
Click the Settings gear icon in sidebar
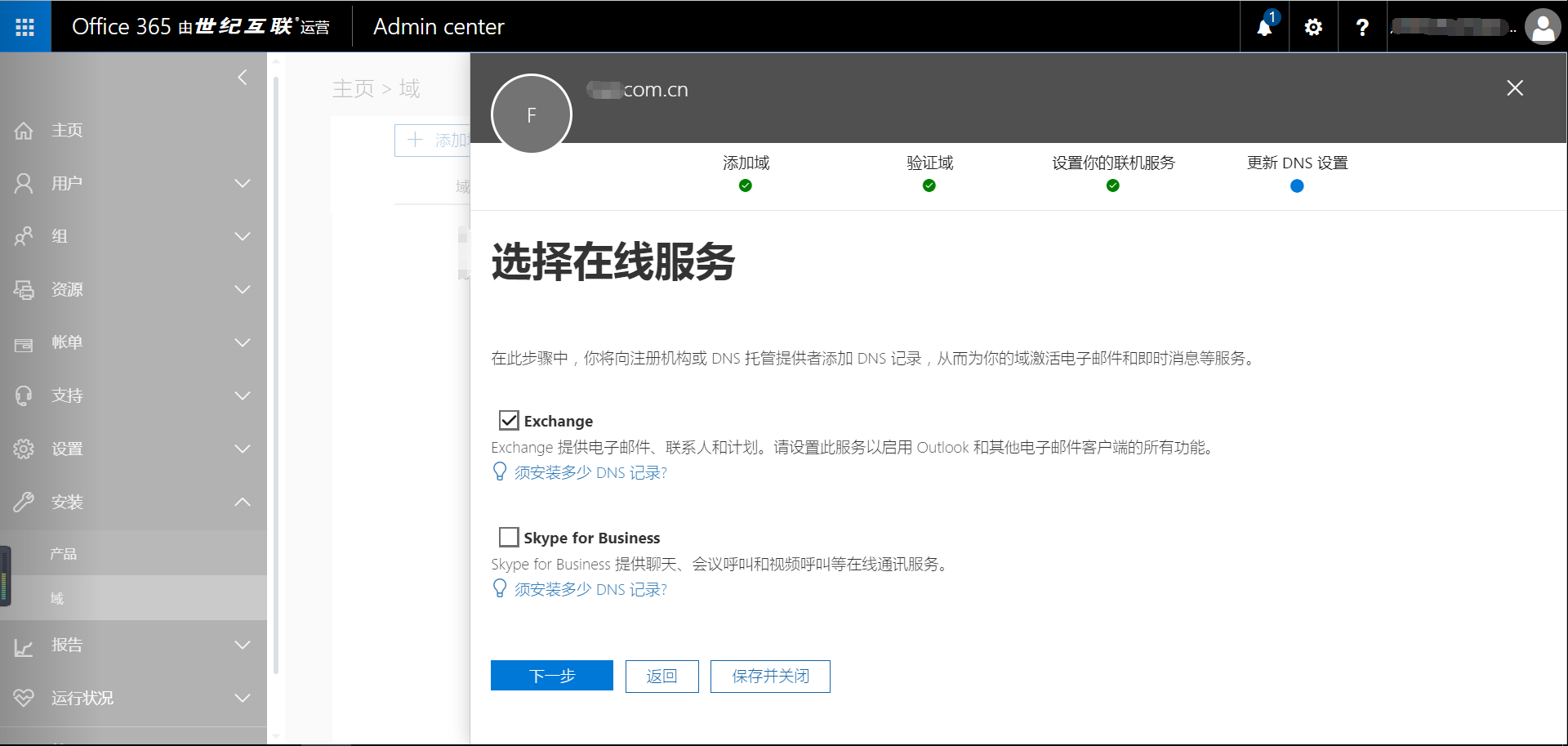pyautogui.click(x=24, y=449)
